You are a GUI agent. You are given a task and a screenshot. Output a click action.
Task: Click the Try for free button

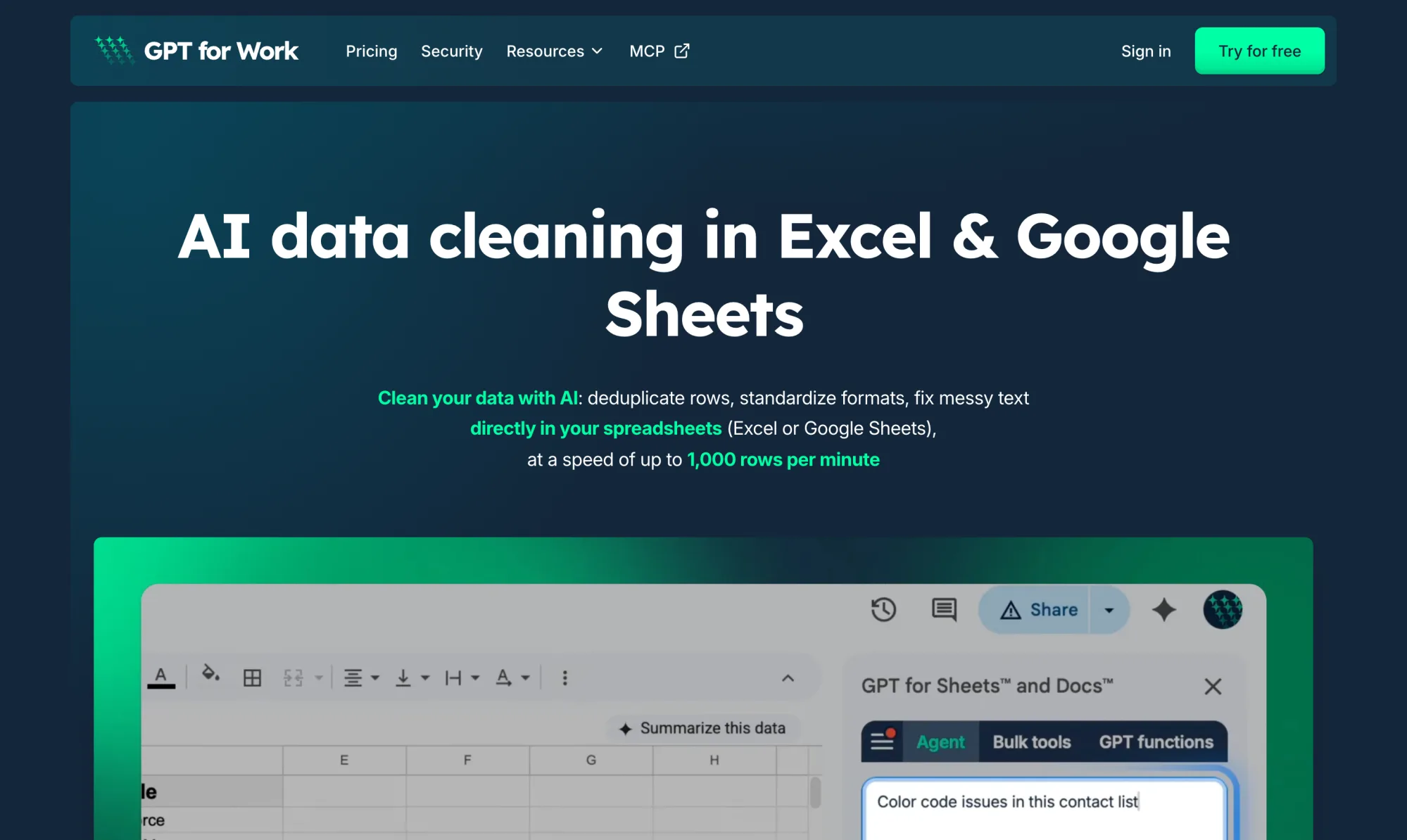[x=1259, y=51]
